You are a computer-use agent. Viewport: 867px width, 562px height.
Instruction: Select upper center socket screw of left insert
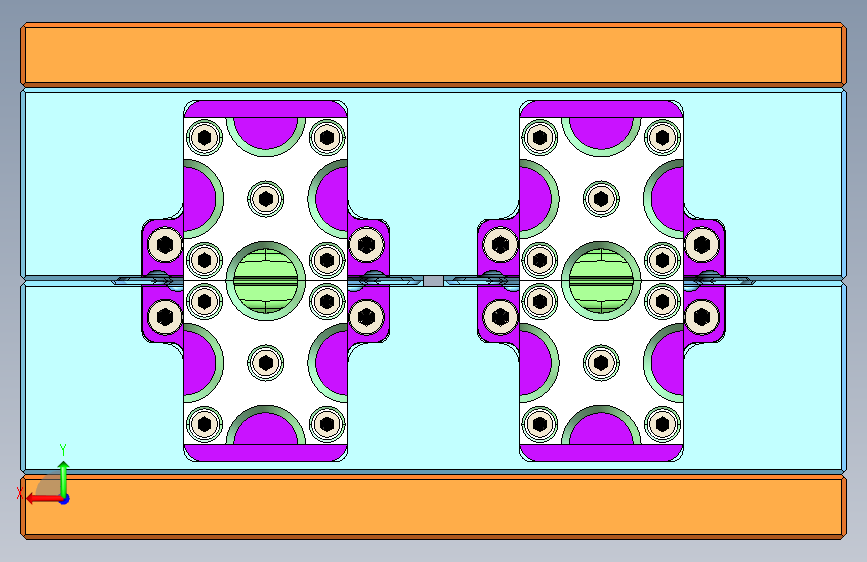coord(265,199)
